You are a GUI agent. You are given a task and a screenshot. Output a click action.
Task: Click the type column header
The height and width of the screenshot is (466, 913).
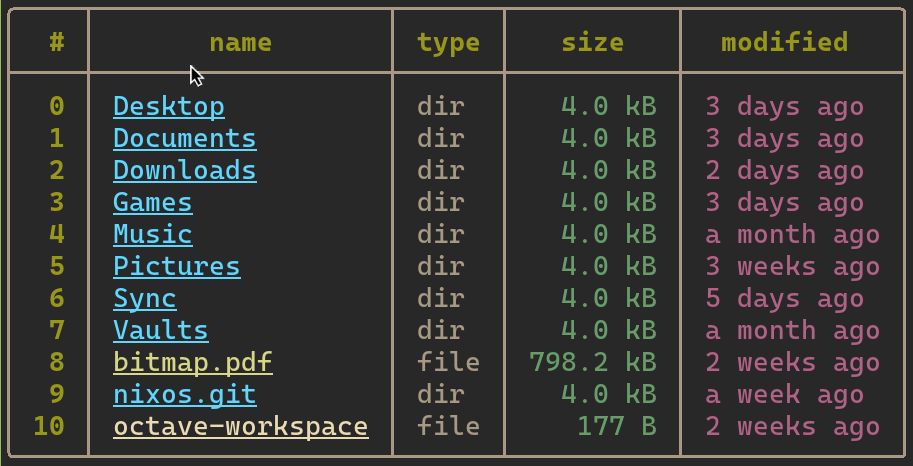(448, 43)
